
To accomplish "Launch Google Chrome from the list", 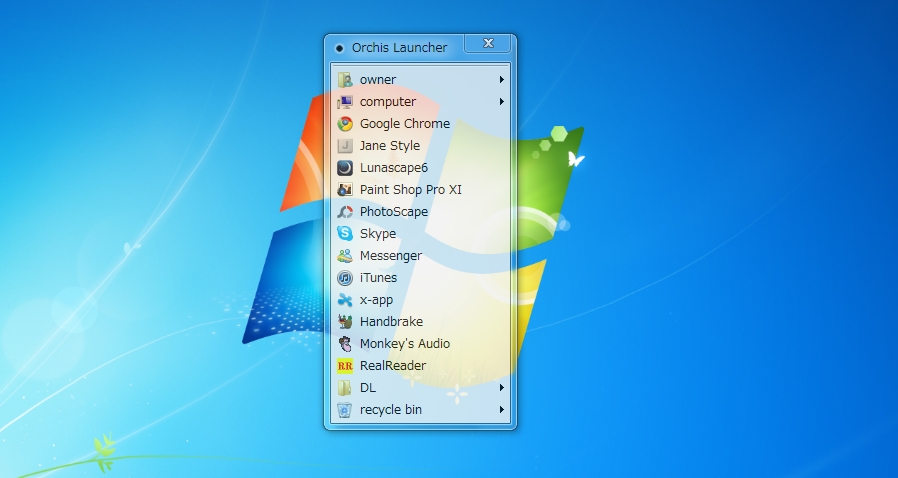I will (x=420, y=124).
